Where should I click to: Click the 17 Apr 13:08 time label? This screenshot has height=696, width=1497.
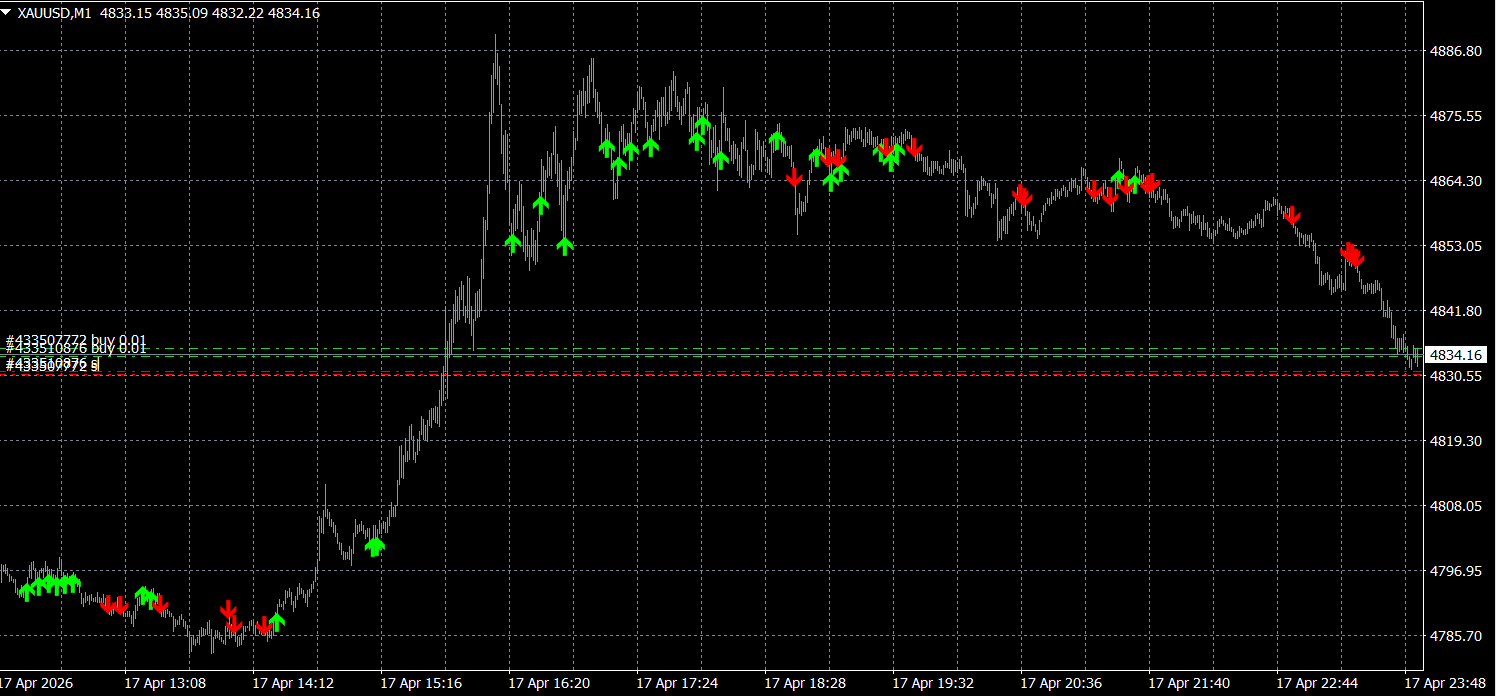165,684
